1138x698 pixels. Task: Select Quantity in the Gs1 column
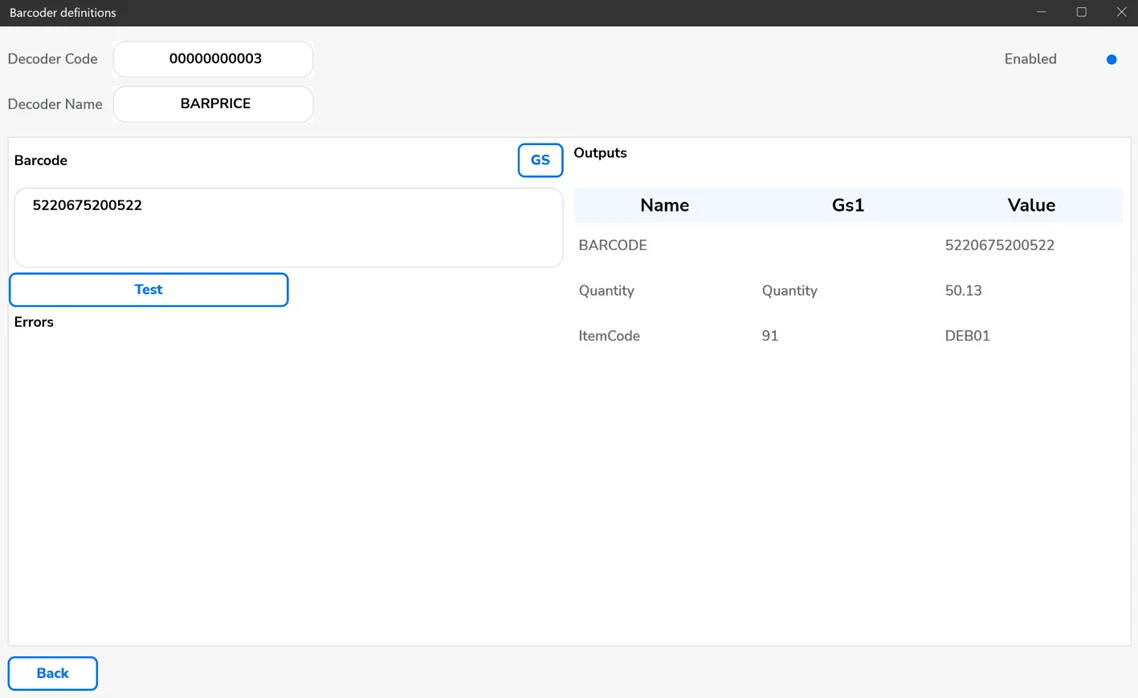(x=789, y=291)
